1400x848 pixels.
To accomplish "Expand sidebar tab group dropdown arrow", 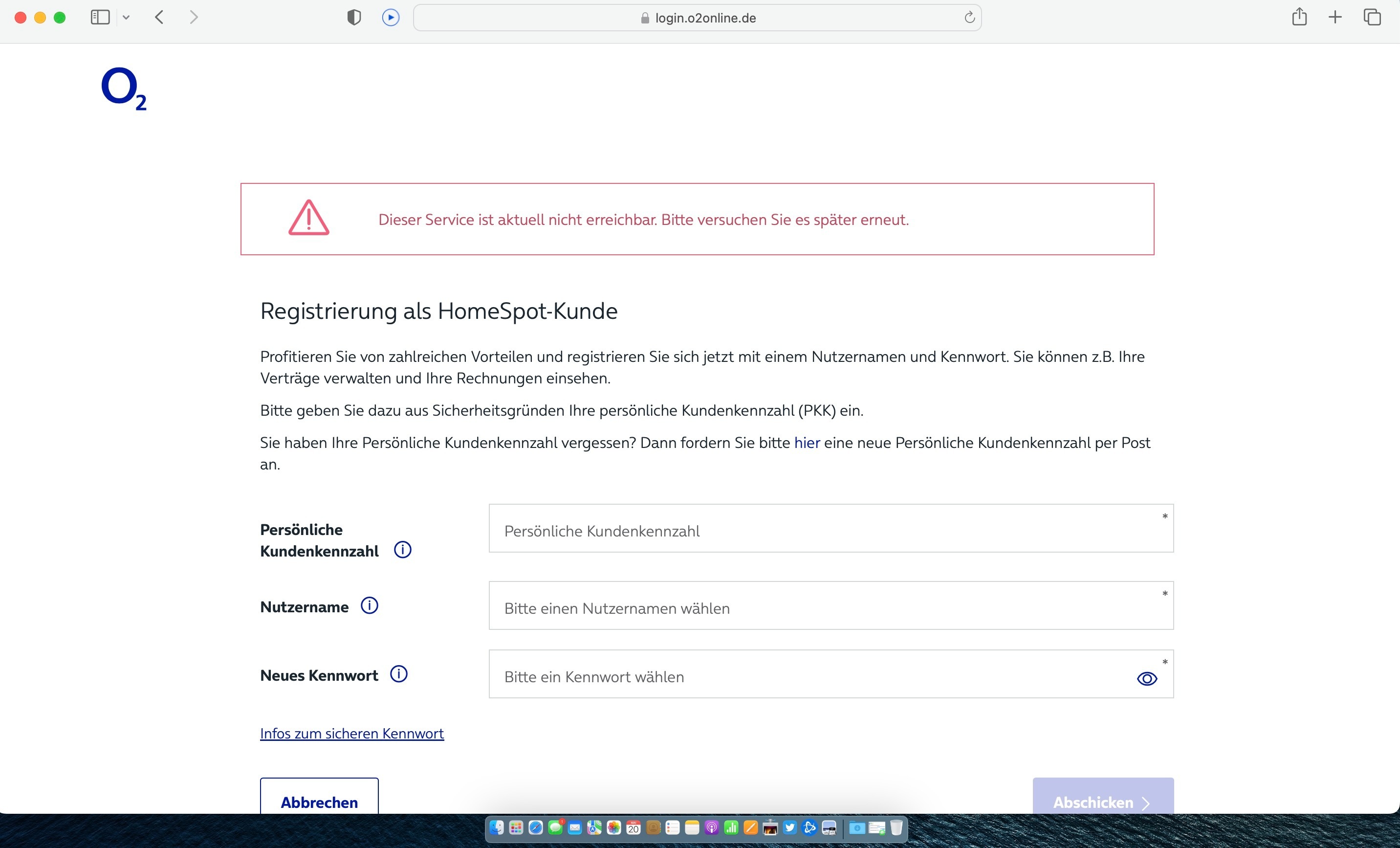I will click(x=126, y=18).
